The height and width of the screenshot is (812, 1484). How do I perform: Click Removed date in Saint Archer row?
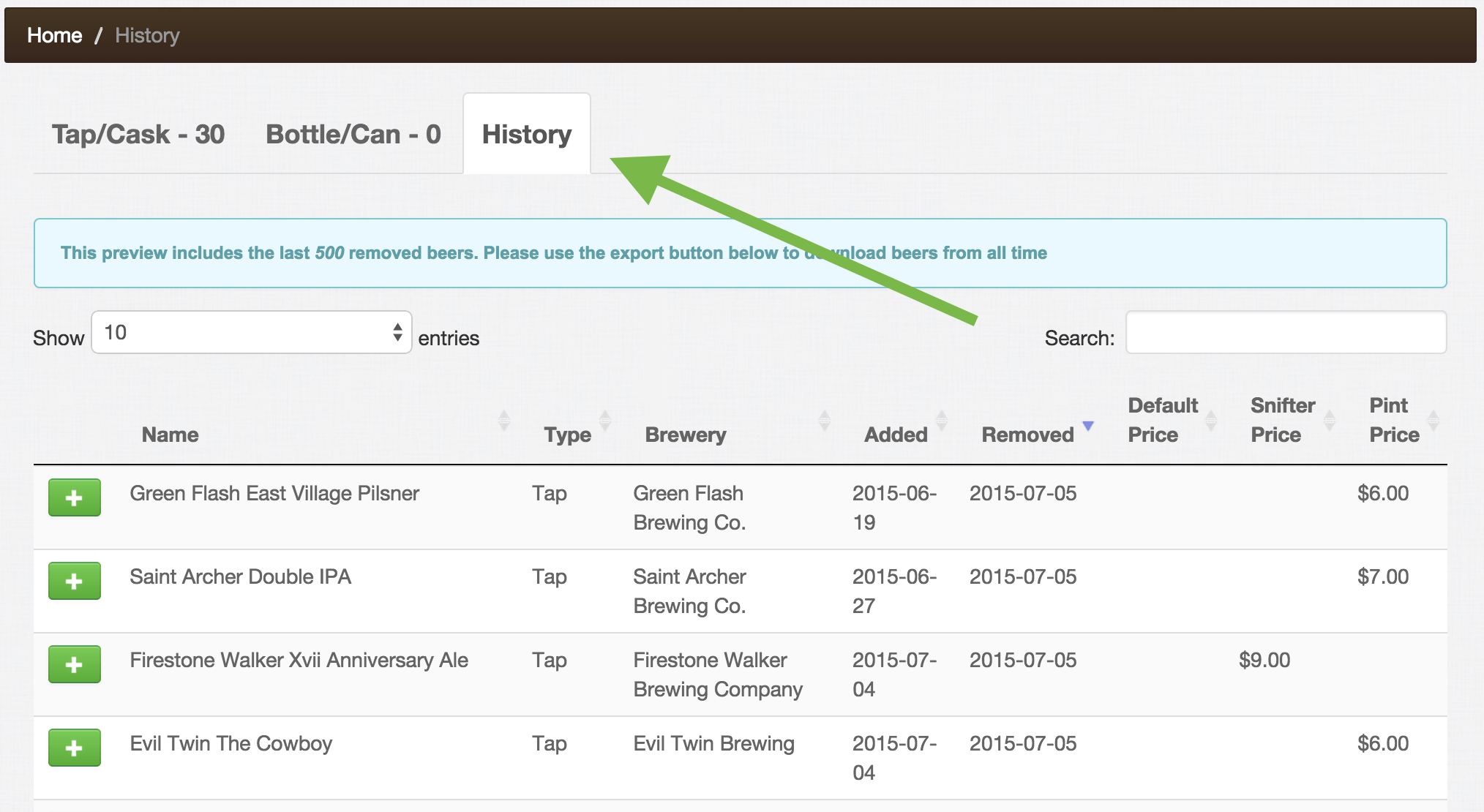(1023, 576)
